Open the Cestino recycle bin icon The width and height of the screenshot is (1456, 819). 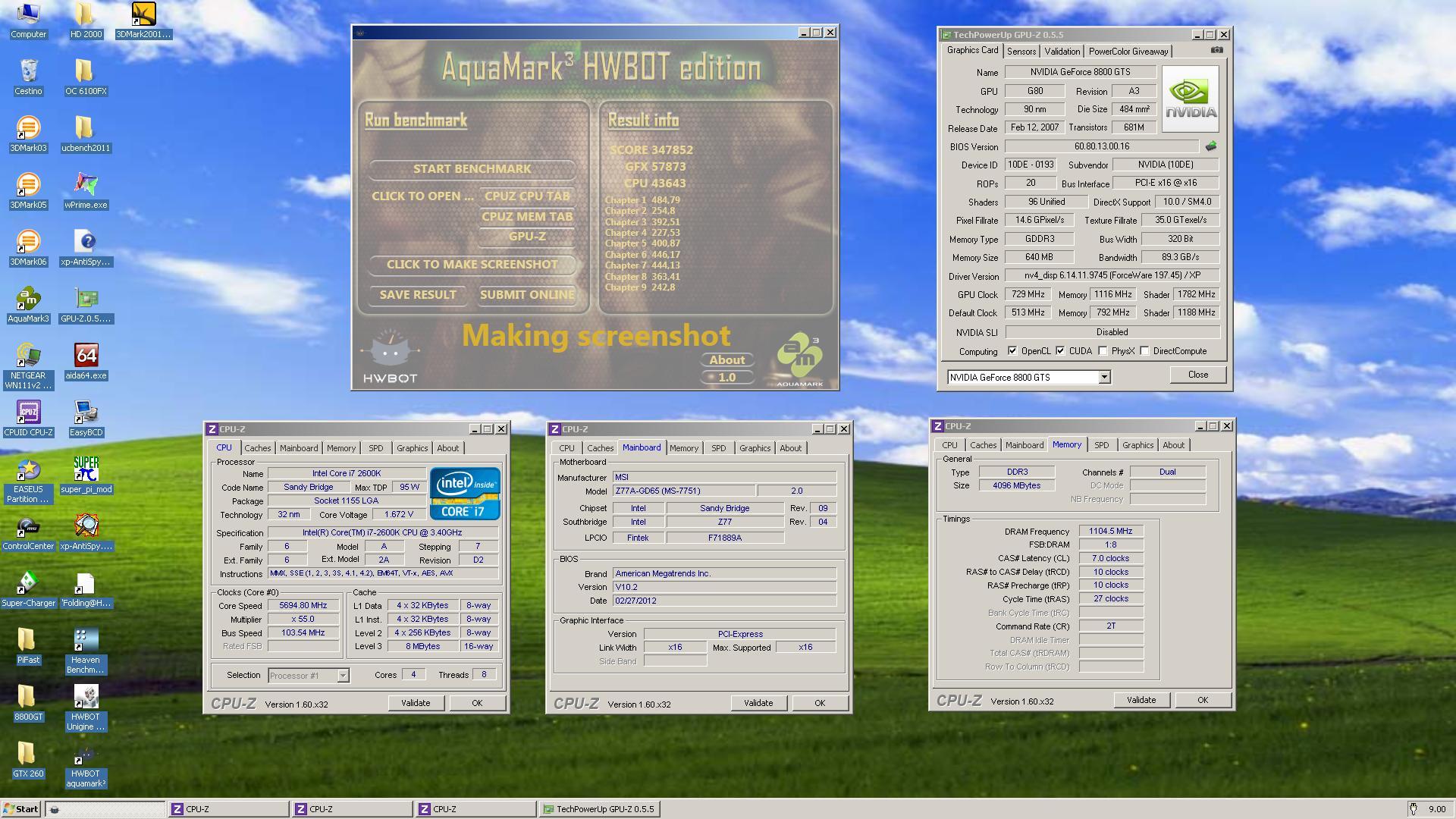click(x=28, y=77)
